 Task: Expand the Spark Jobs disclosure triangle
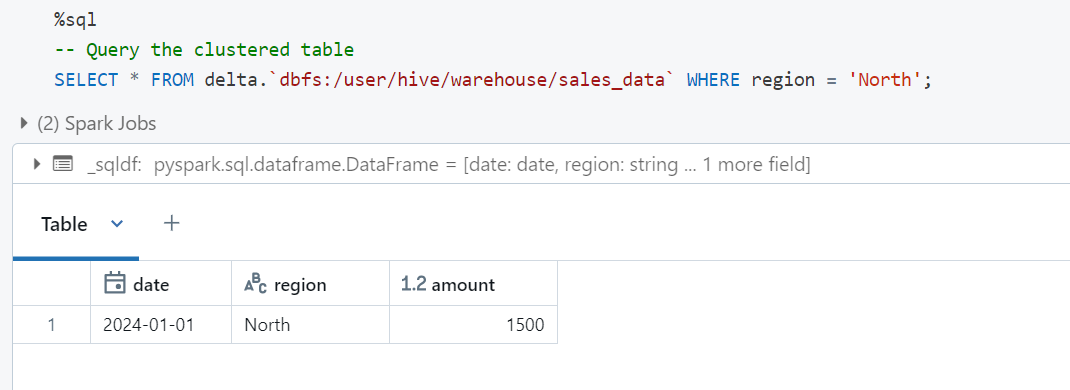(x=25, y=123)
